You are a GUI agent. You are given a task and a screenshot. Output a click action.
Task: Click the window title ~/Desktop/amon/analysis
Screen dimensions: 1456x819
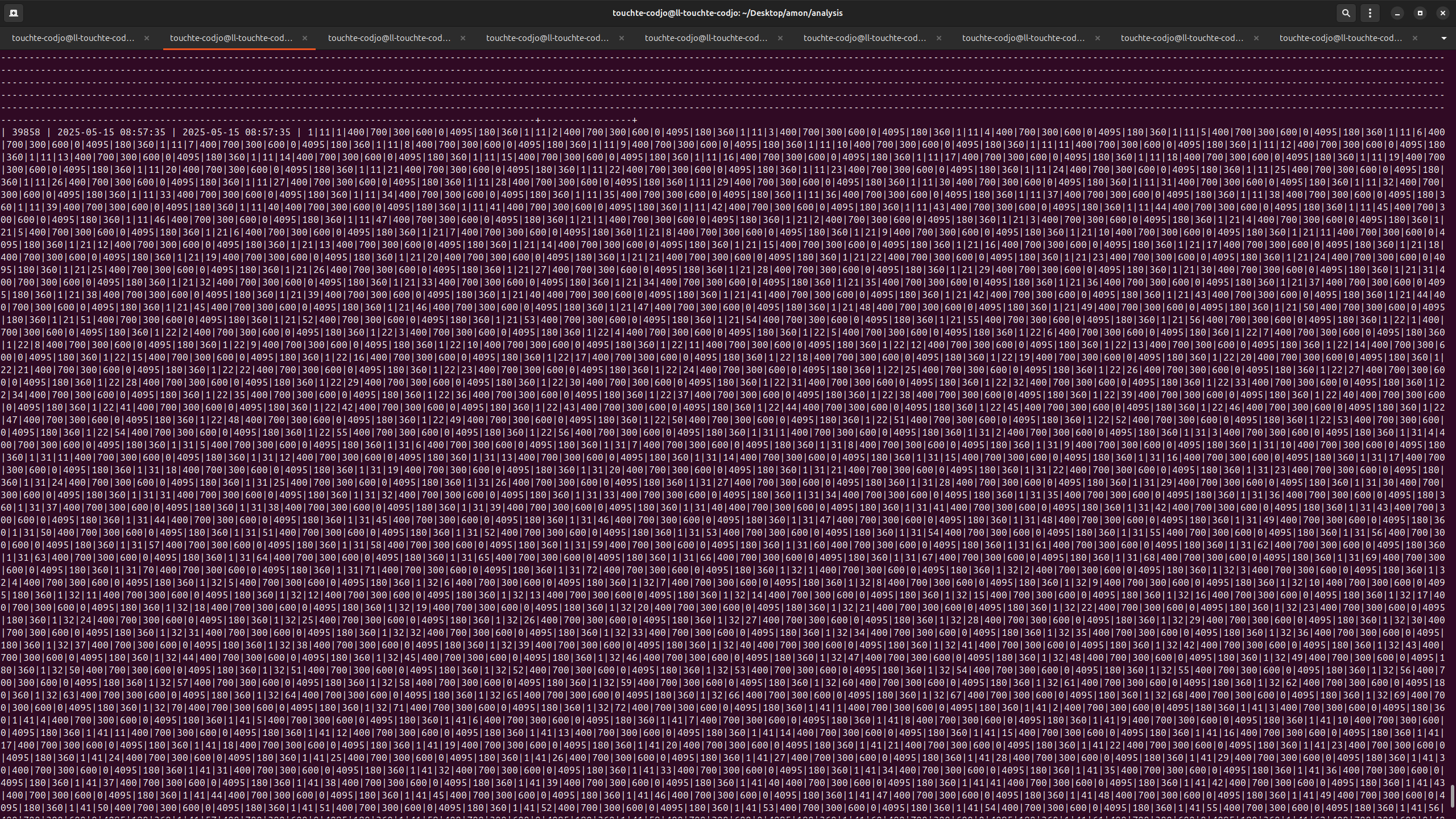[x=792, y=13]
